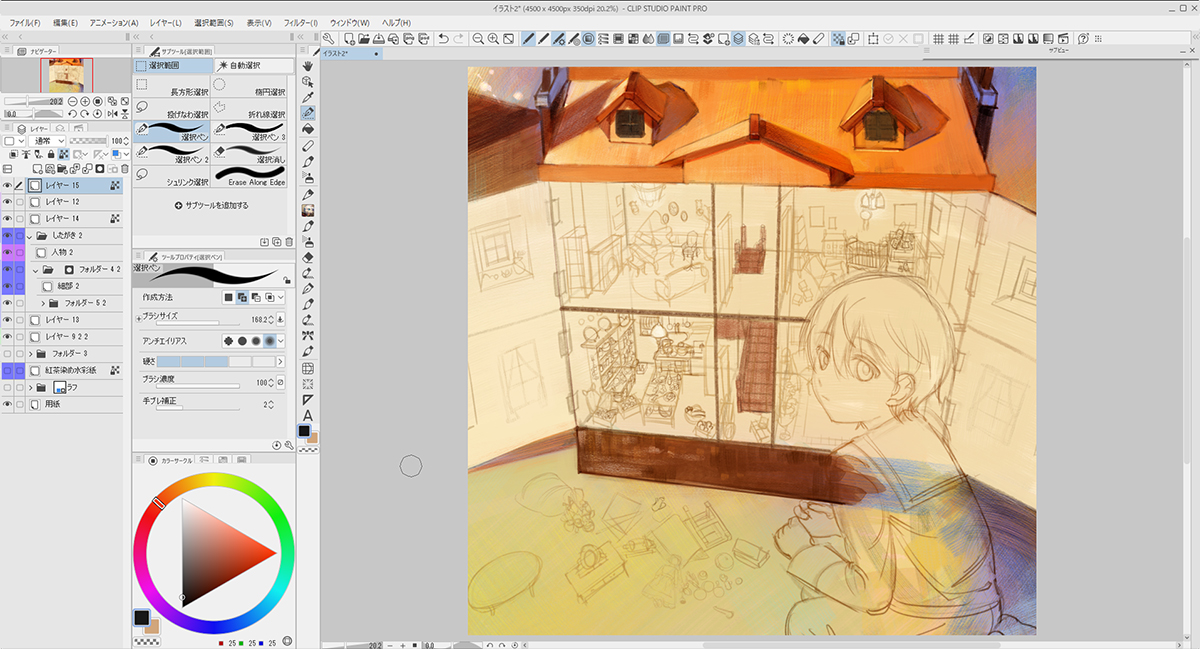Toggle visibility of 用紙 paper layer
This screenshot has height=649, width=1200.
tap(7, 404)
